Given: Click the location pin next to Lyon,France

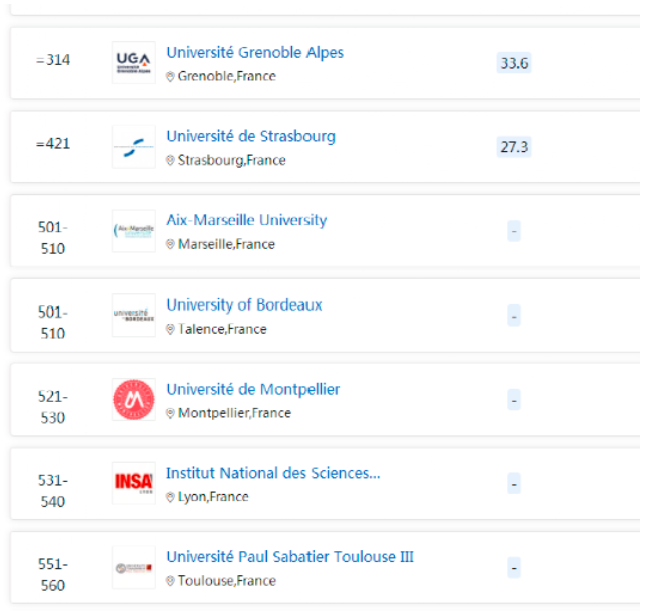Looking at the screenshot, I should pos(170,497).
